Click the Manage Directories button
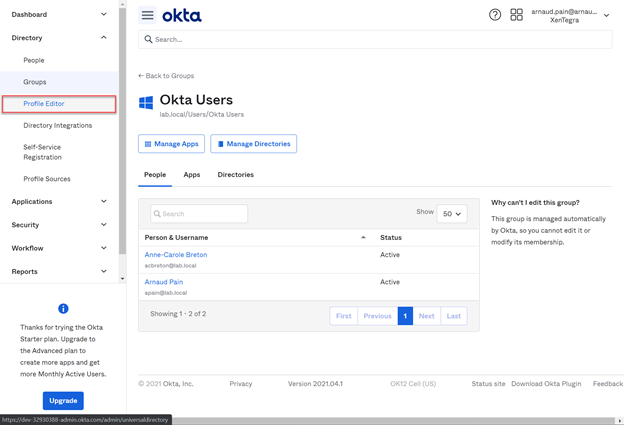The image size is (624, 425). tap(253, 144)
